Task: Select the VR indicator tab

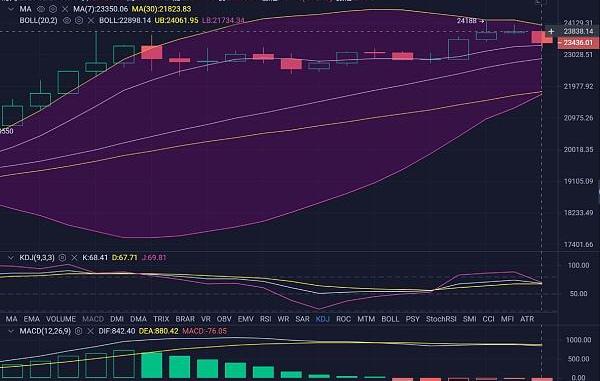Action: [205, 319]
